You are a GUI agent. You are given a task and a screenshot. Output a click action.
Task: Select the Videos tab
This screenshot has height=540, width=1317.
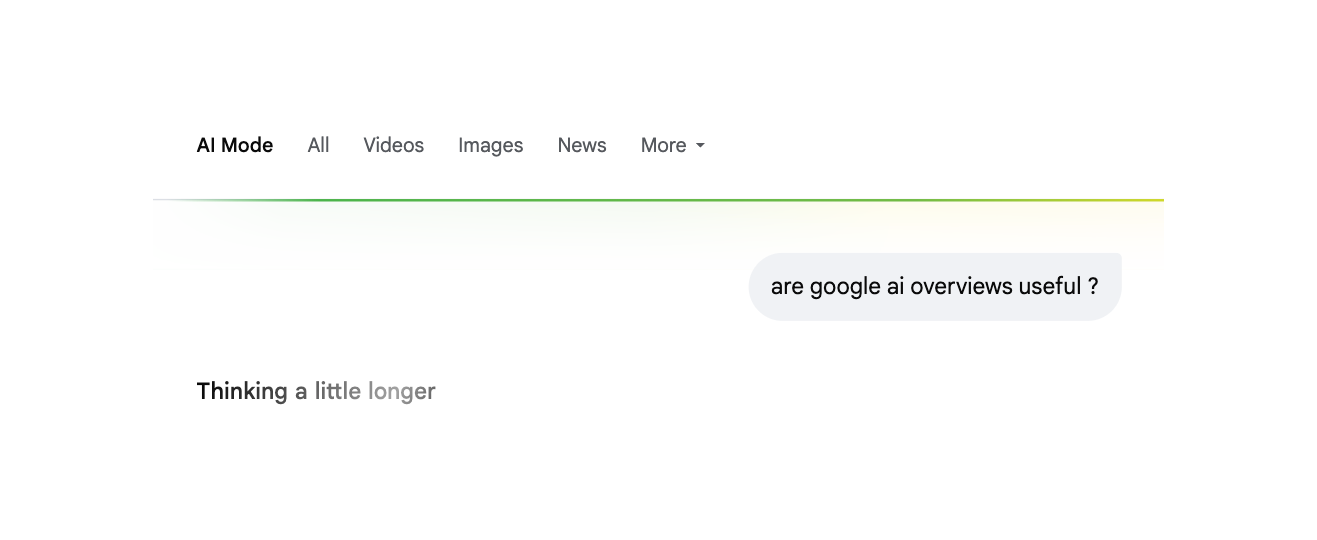[393, 146]
